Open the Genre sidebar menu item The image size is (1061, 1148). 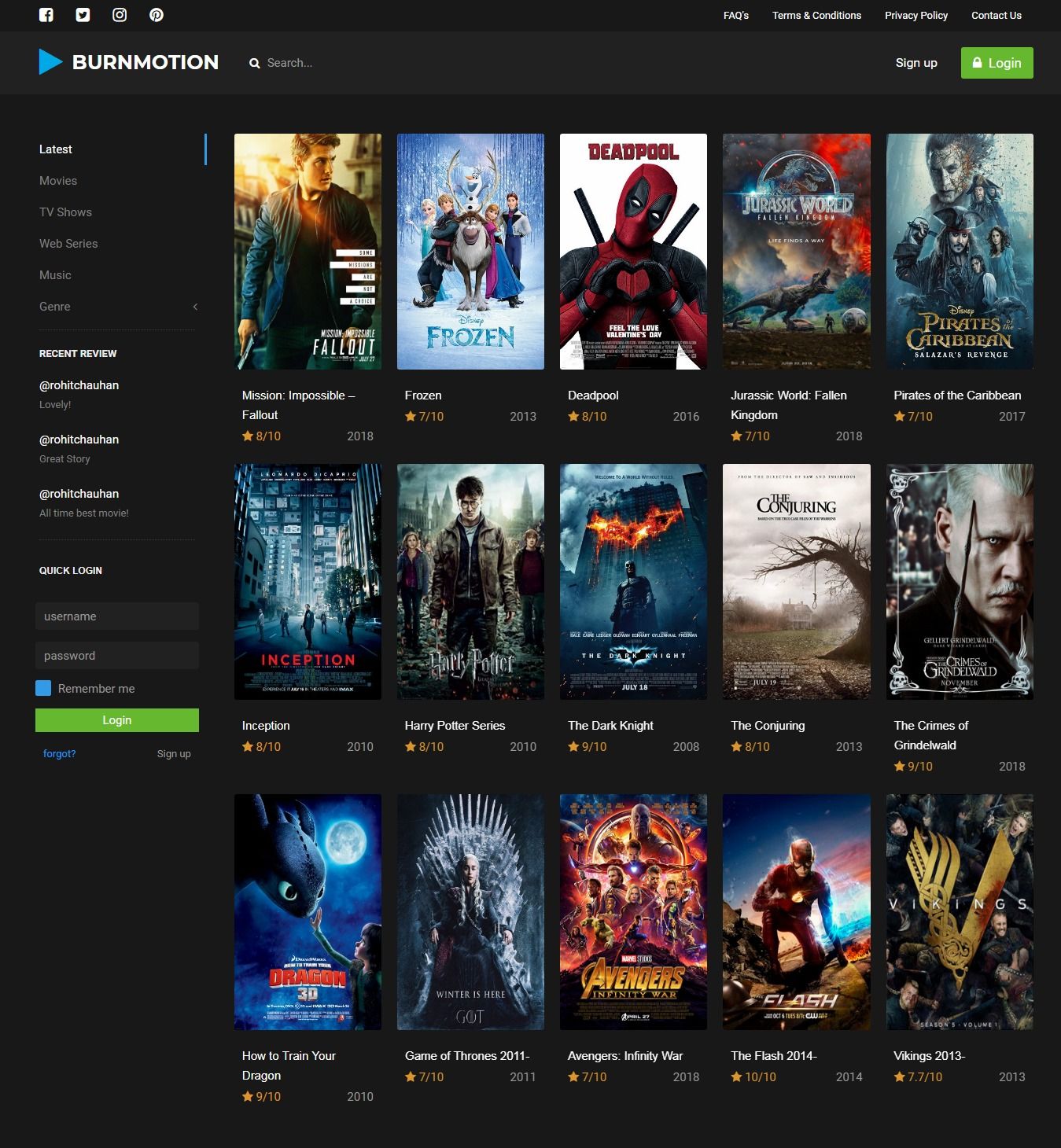click(x=55, y=307)
